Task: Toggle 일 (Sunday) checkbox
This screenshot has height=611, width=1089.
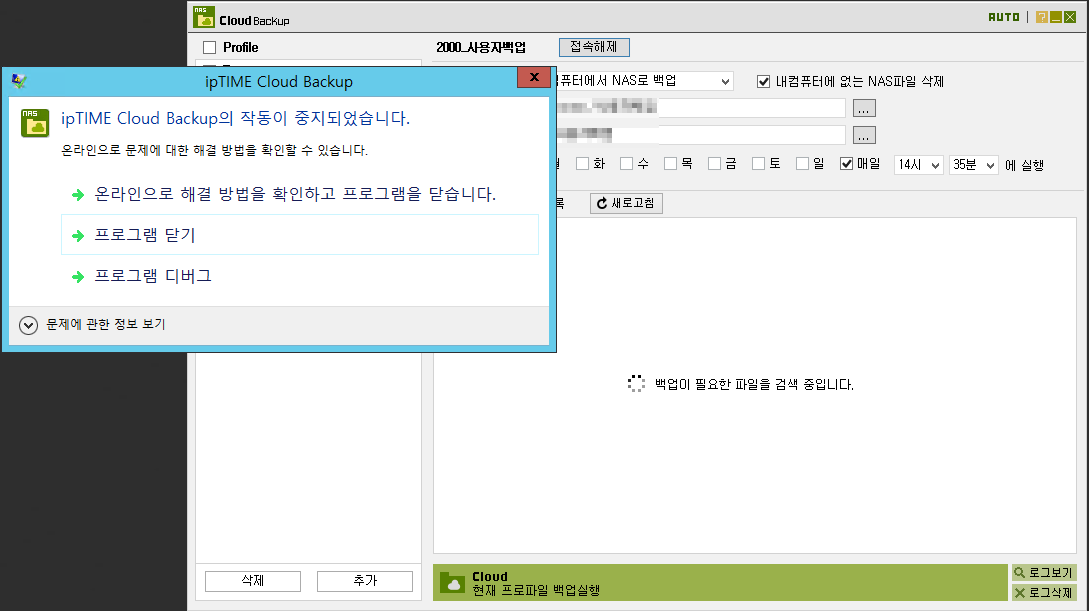Action: tap(802, 163)
